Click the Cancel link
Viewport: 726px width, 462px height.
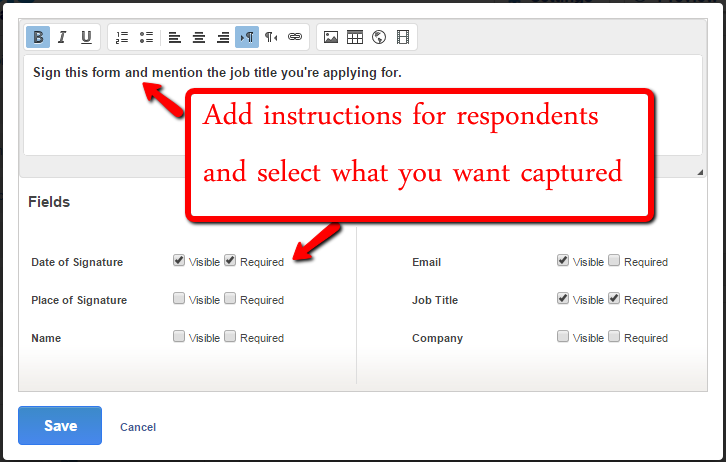tap(138, 427)
